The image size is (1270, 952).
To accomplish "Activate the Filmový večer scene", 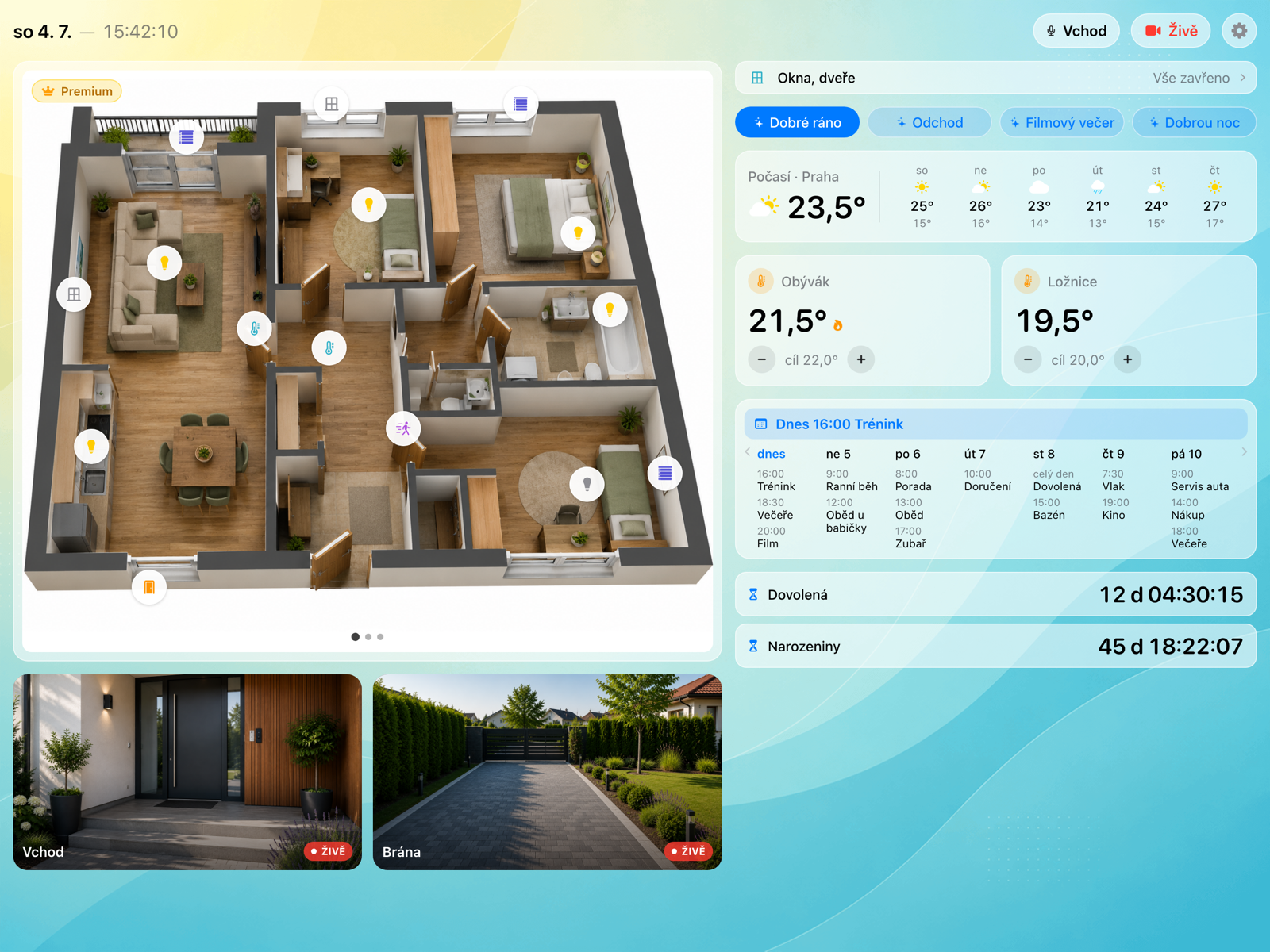I will point(1062,122).
